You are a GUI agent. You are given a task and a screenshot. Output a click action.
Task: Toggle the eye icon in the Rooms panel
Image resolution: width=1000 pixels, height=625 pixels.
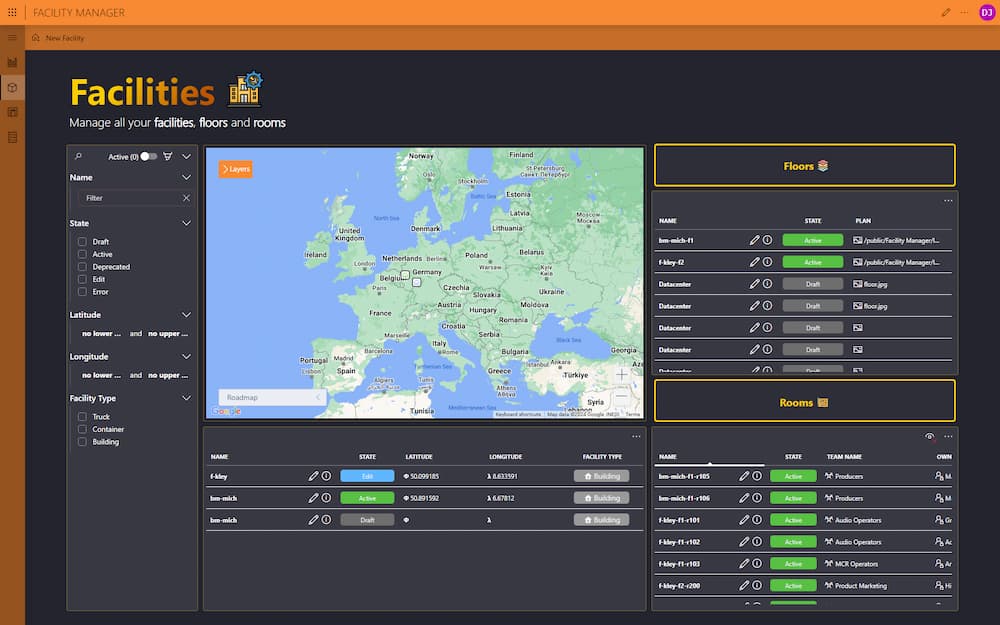point(930,437)
